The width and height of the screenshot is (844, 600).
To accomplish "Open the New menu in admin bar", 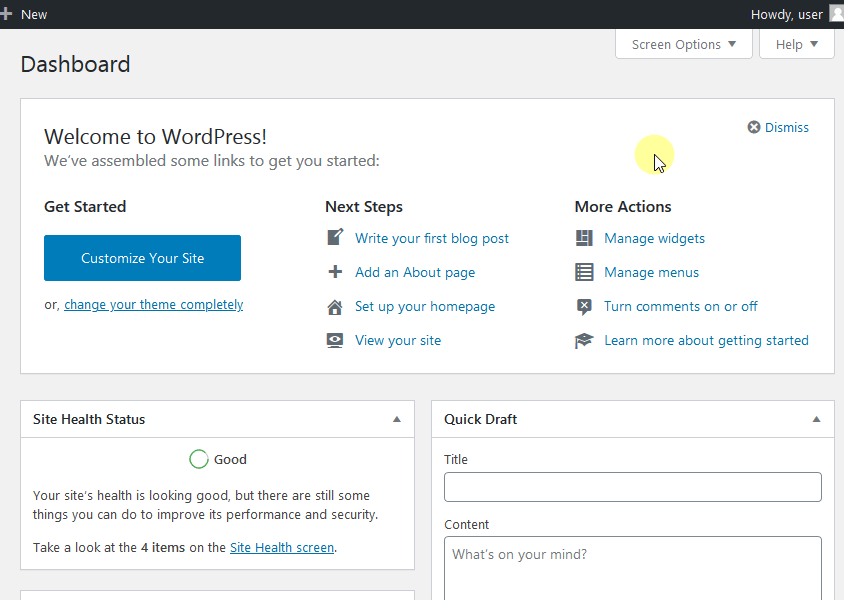I will 26,14.
